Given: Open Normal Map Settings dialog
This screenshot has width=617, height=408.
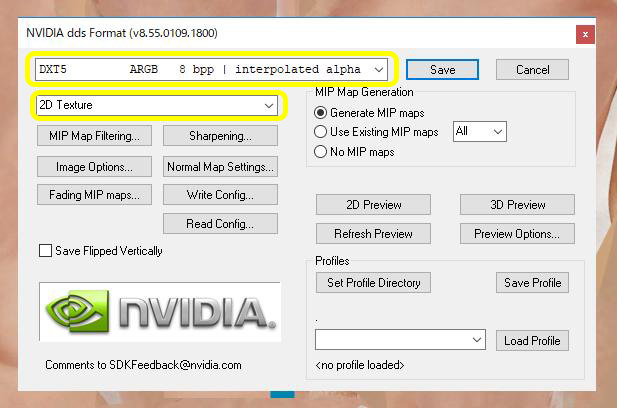Looking at the screenshot, I should pyautogui.click(x=220, y=167).
